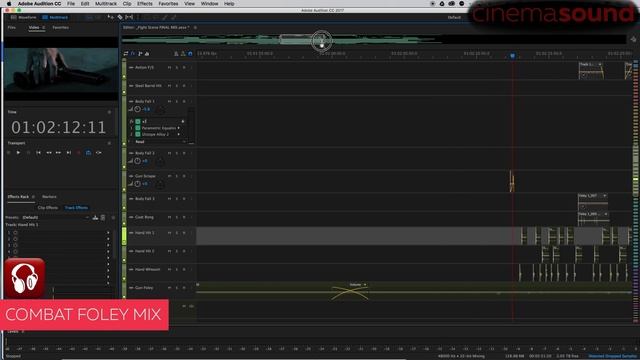
Task: Select the Razor tool in toolbar
Action: [x=120, y=17]
